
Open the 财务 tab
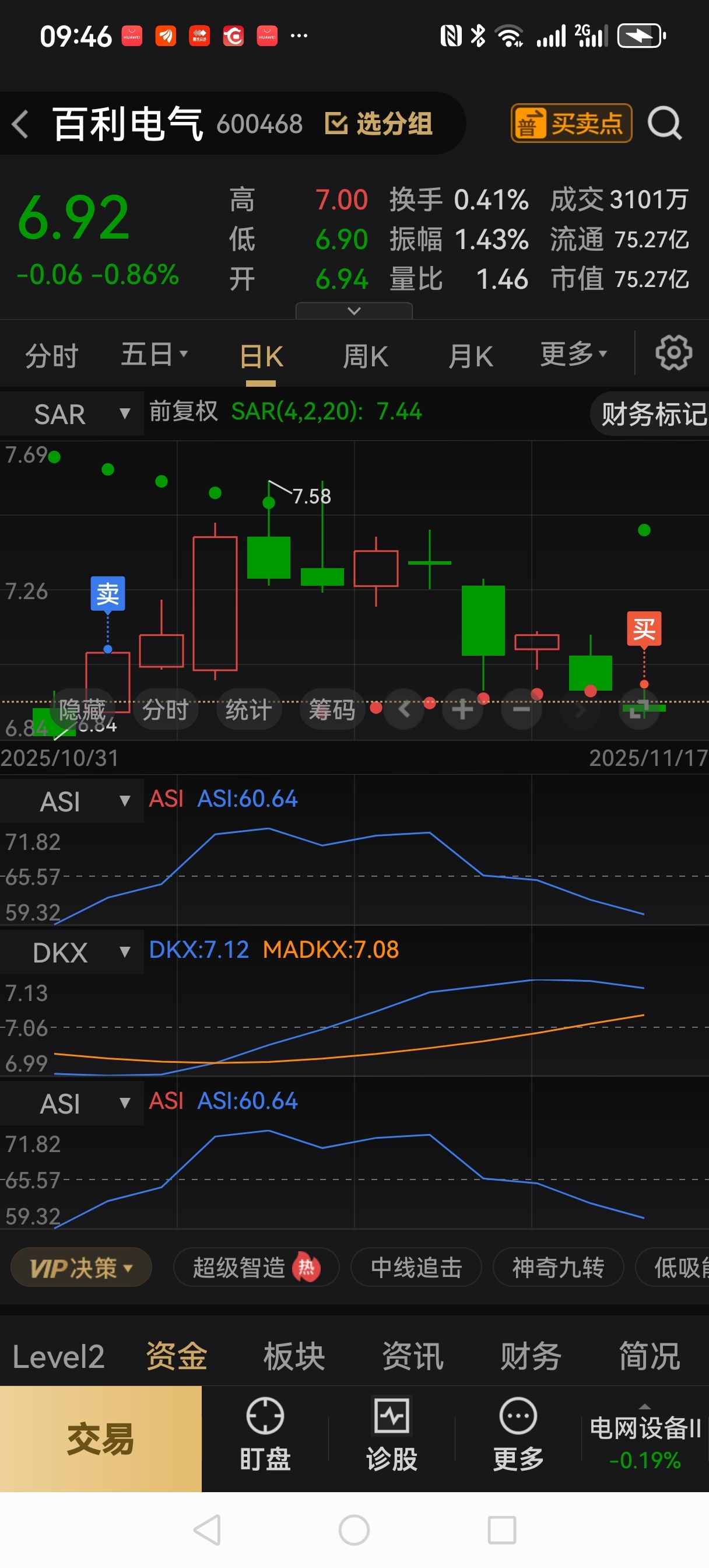click(x=531, y=1357)
